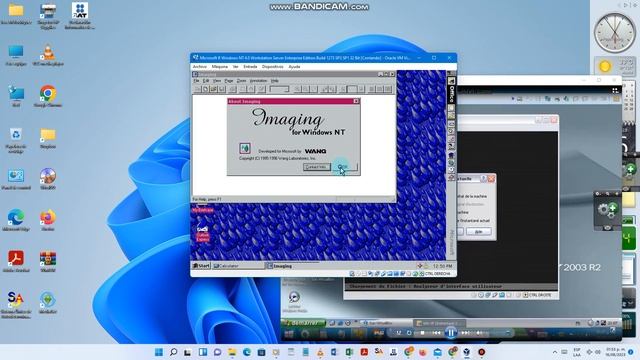The image size is (640, 360).
Task: Close the About Imaging dialog with X
Action: [x=356, y=101]
